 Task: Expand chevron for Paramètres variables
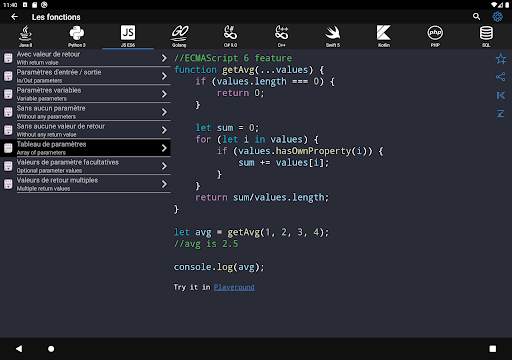pyautogui.click(x=164, y=94)
